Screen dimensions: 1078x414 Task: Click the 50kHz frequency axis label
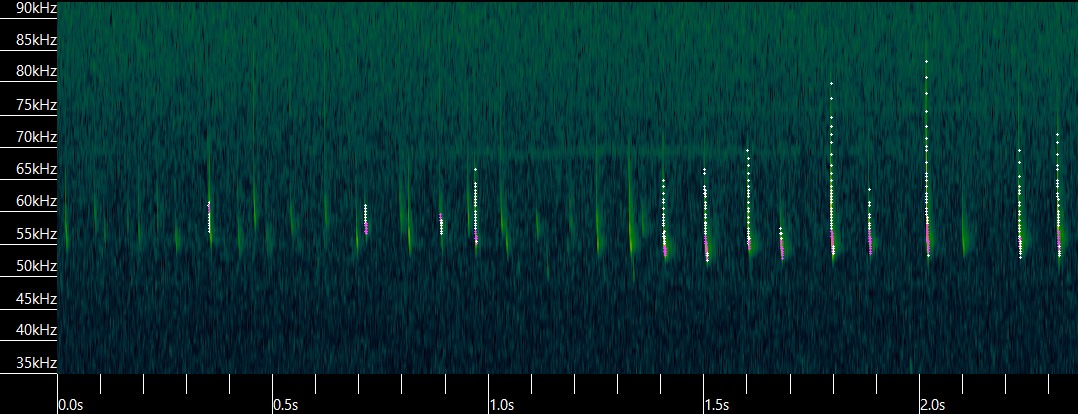click(x=28, y=266)
